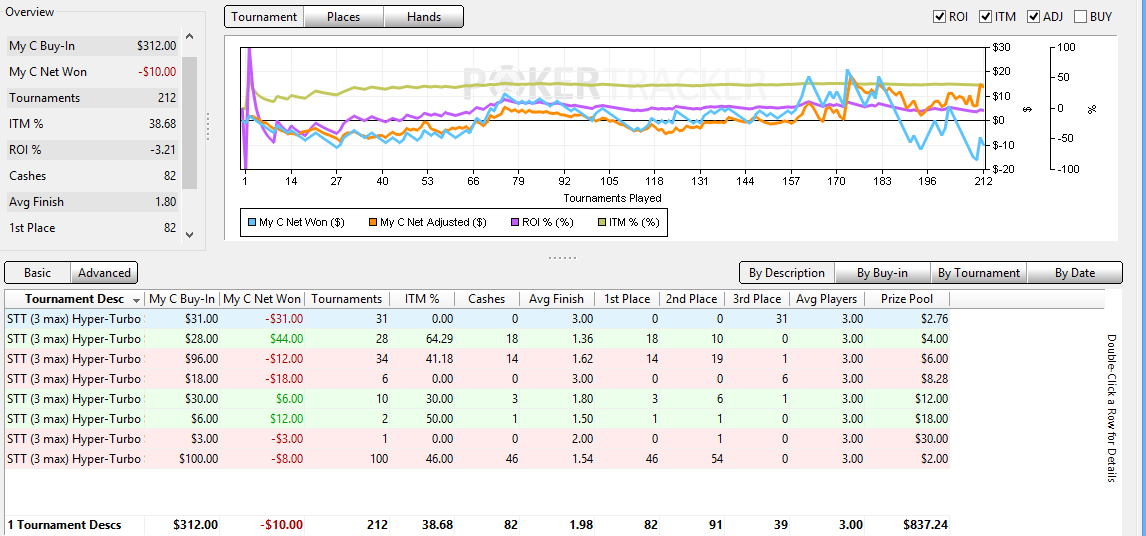Show report By Date

[x=1074, y=273]
